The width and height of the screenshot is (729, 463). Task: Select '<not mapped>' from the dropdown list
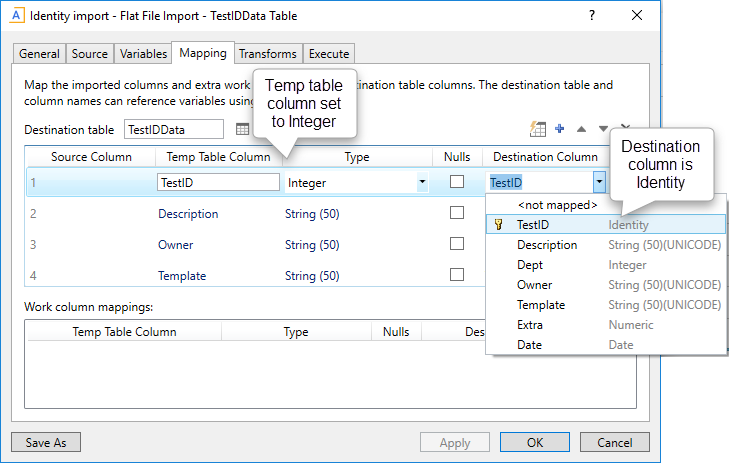557,205
